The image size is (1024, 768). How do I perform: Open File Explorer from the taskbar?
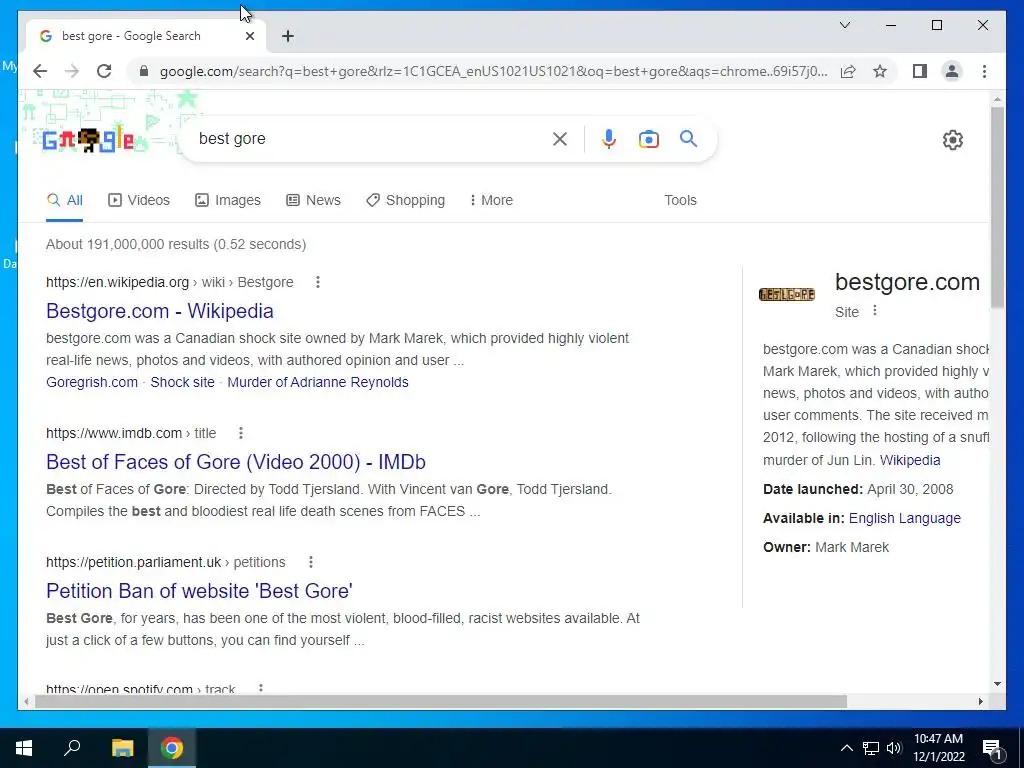click(122, 748)
